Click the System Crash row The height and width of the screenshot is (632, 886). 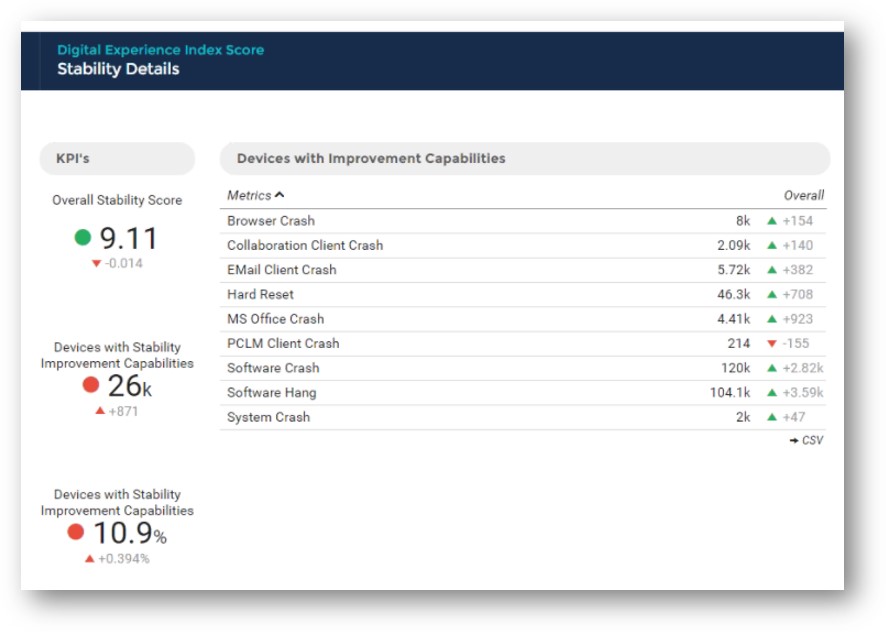(x=268, y=417)
